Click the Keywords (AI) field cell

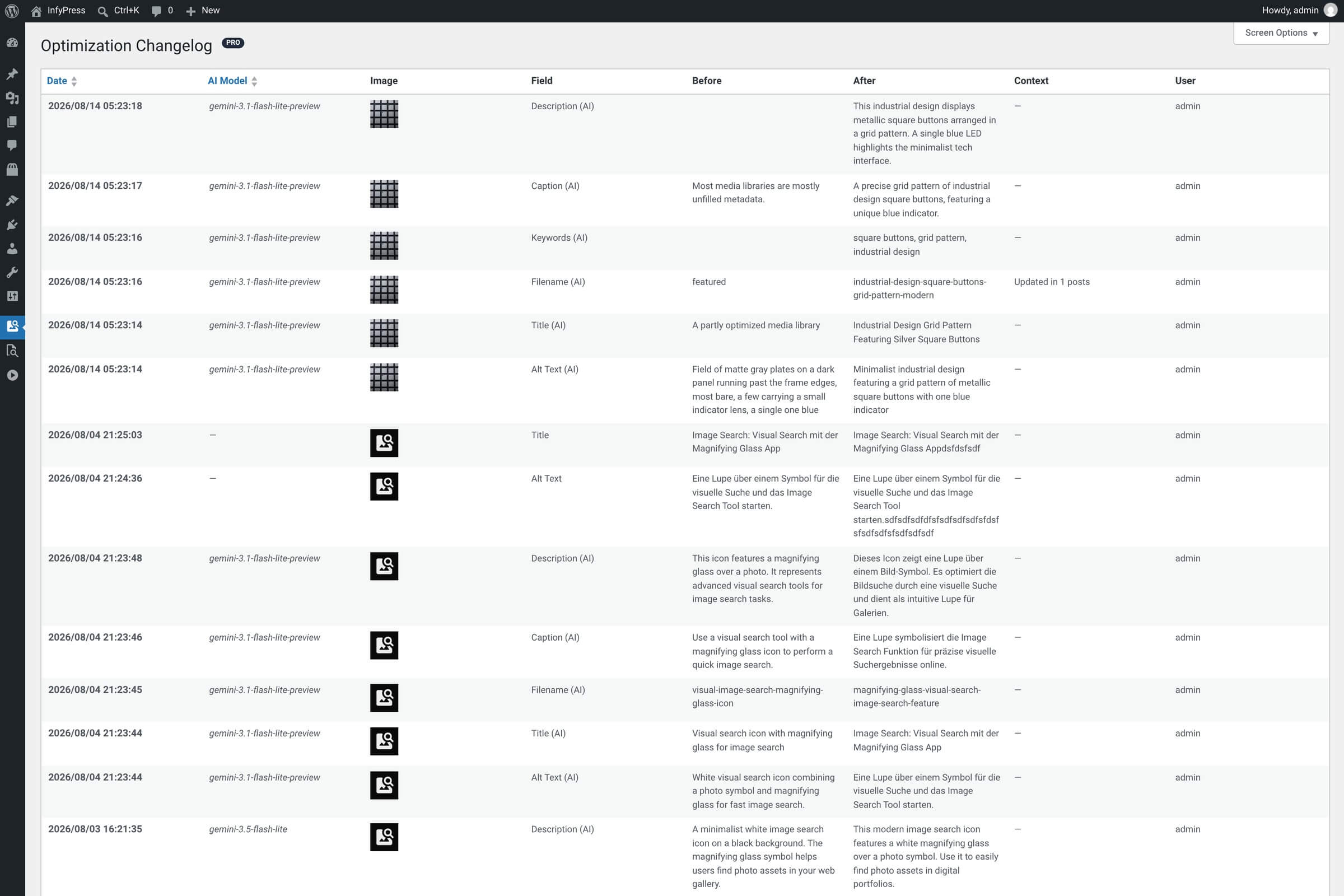click(x=559, y=237)
